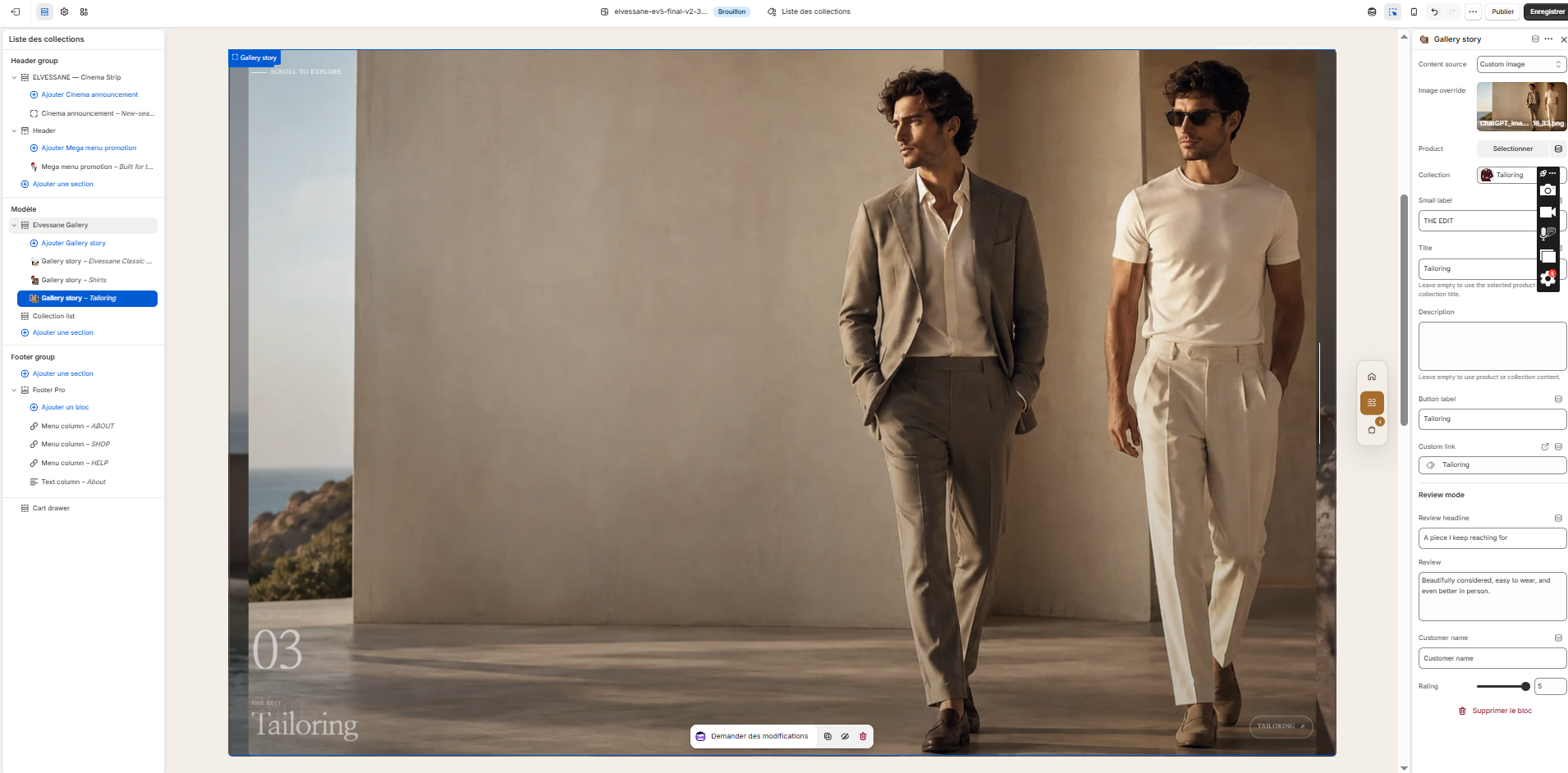The height and width of the screenshot is (773, 1568).
Task: Click the Publier button
Action: click(1503, 11)
